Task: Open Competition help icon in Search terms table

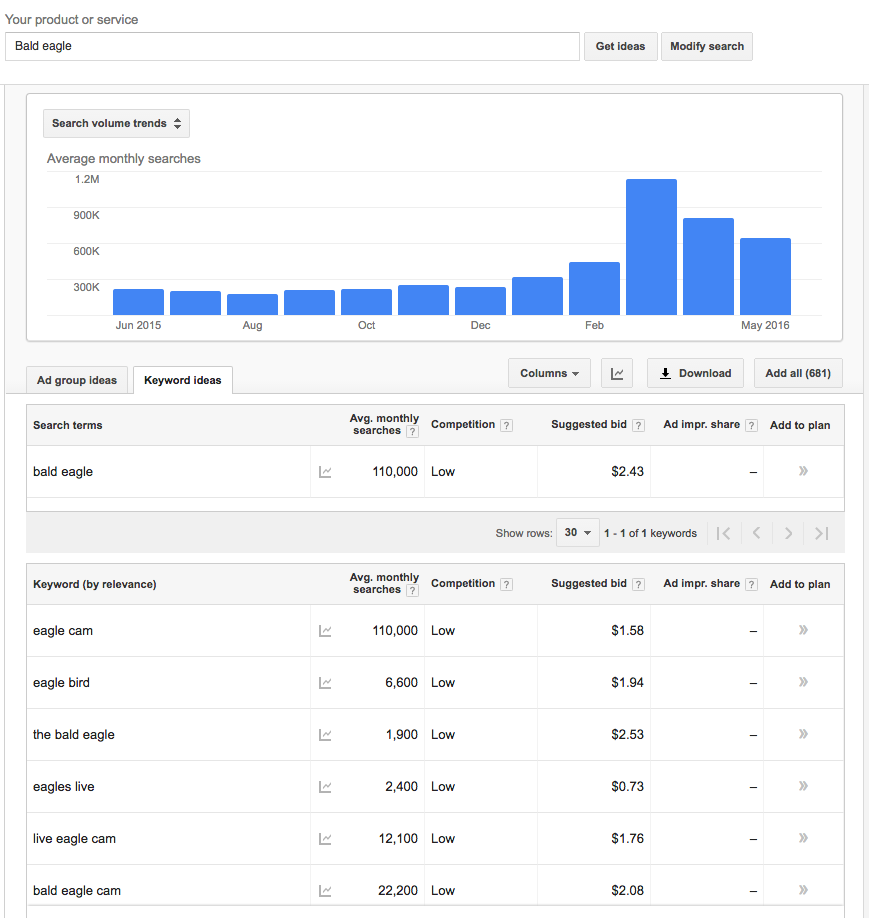Action: [507, 426]
